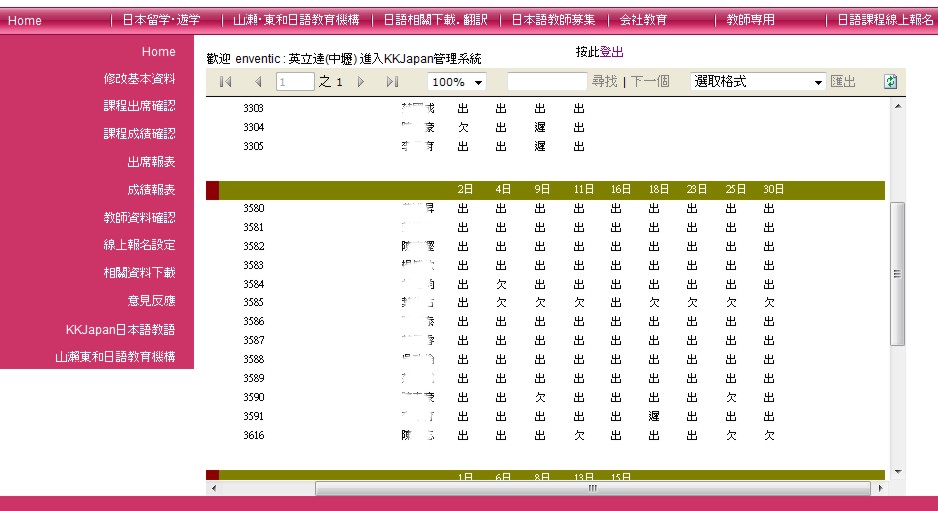This screenshot has width=938, height=511.
Task: Click student ID 3587
Action: [254, 340]
